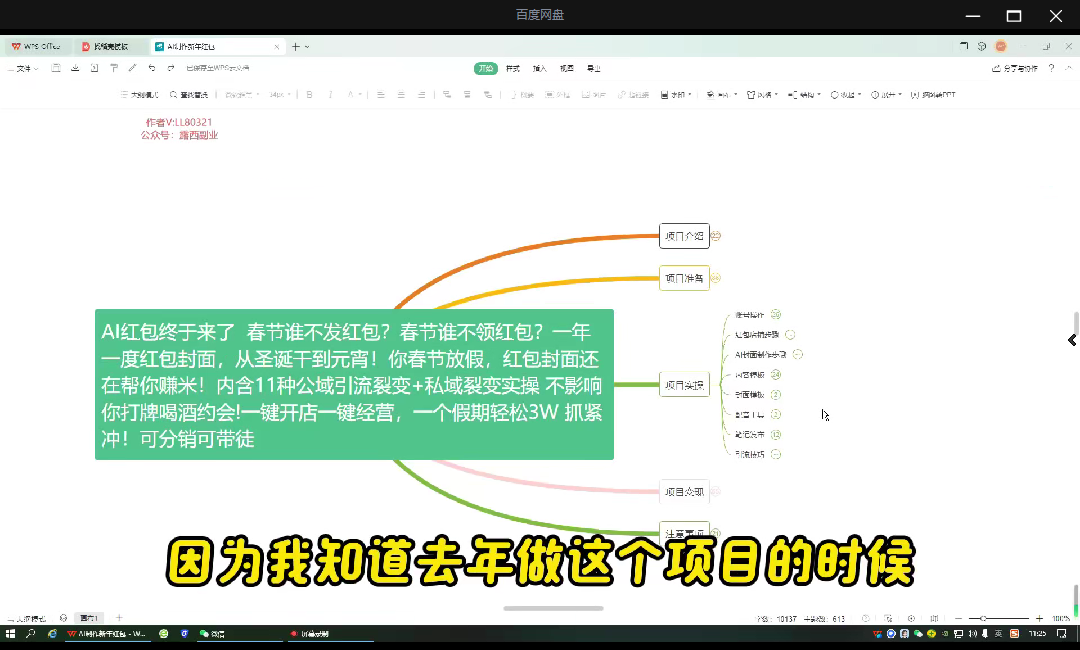Collapse children of the 项目介绍 node
The width and height of the screenshot is (1080, 650).
point(716,237)
